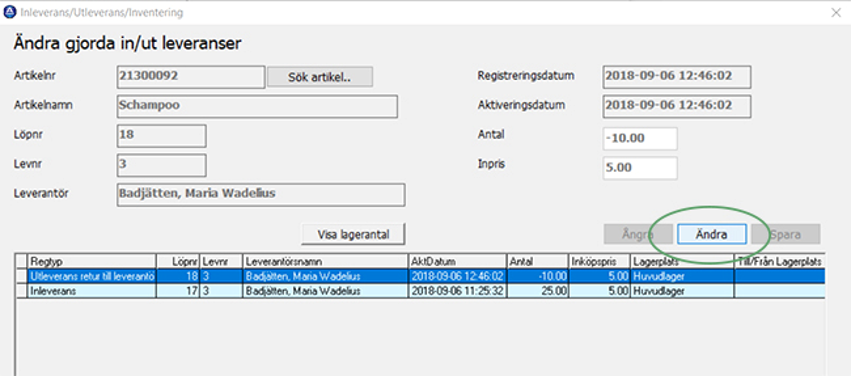Image resolution: width=851 pixels, height=376 pixels.
Task: Click the greyed Ångra button
Action: 638,234
